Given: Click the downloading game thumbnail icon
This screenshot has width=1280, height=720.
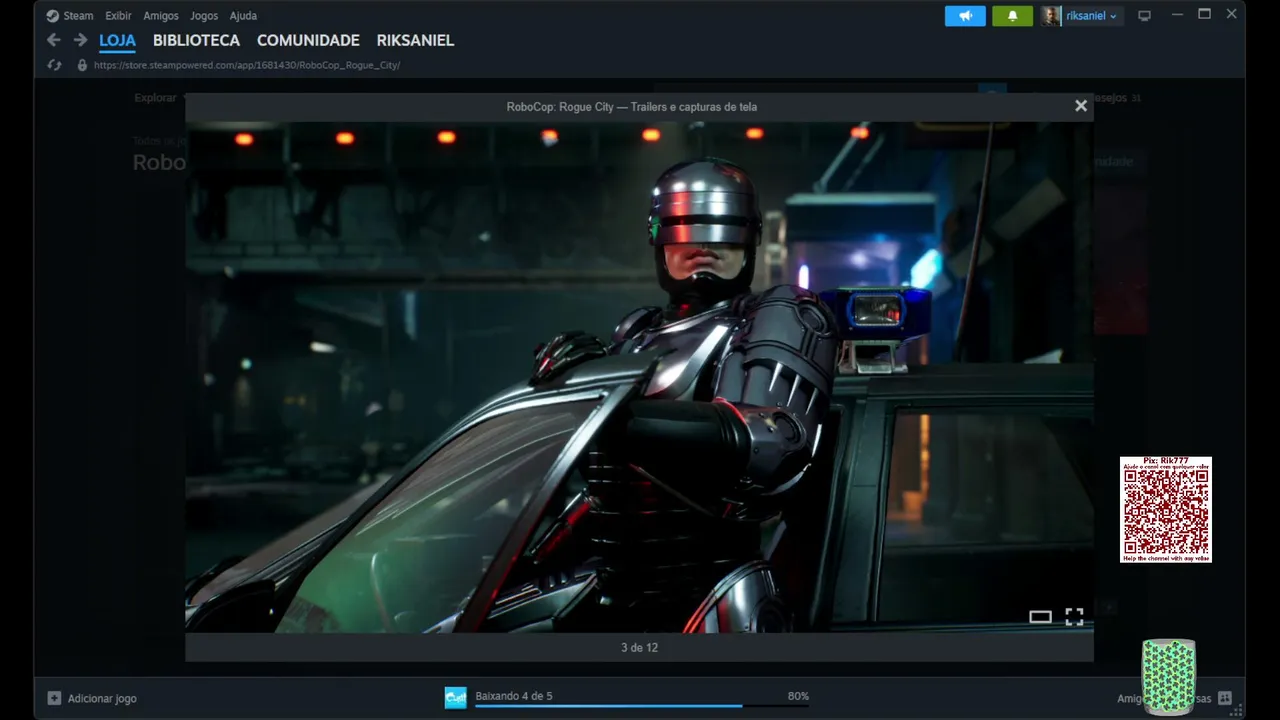Looking at the screenshot, I should (456, 698).
